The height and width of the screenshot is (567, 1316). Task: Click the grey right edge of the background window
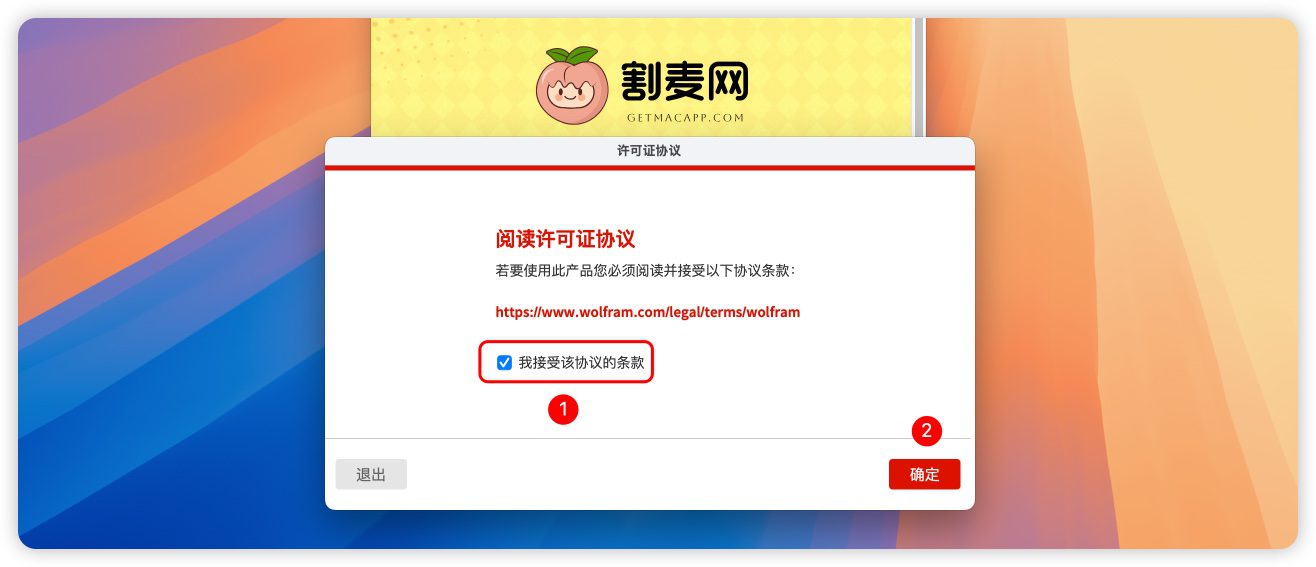920,77
